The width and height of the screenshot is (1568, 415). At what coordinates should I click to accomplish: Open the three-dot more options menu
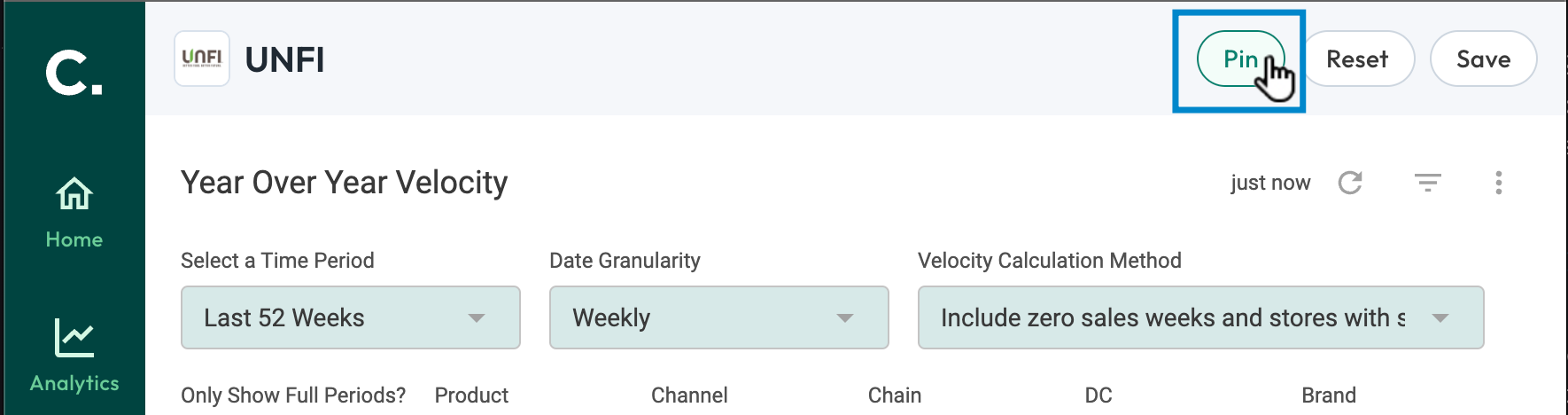tap(1499, 183)
